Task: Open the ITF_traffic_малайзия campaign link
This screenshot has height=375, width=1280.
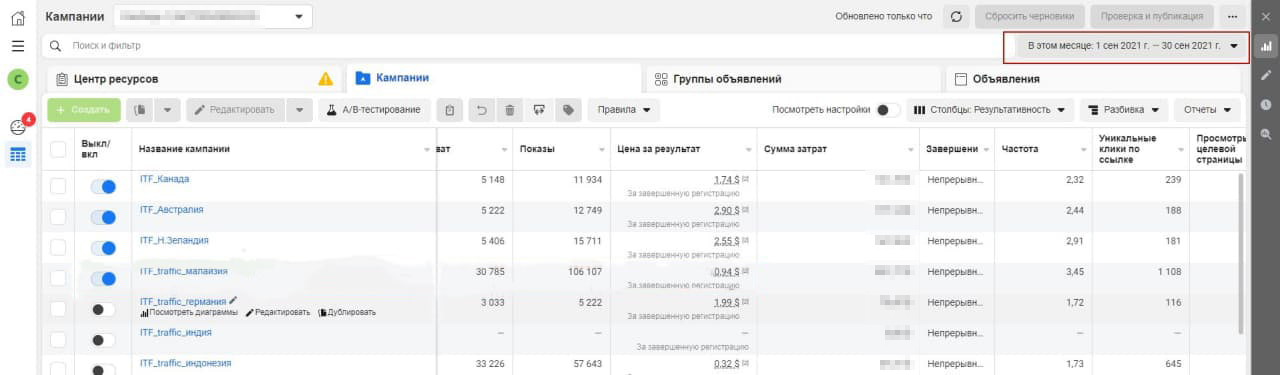Action: click(x=183, y=271)
